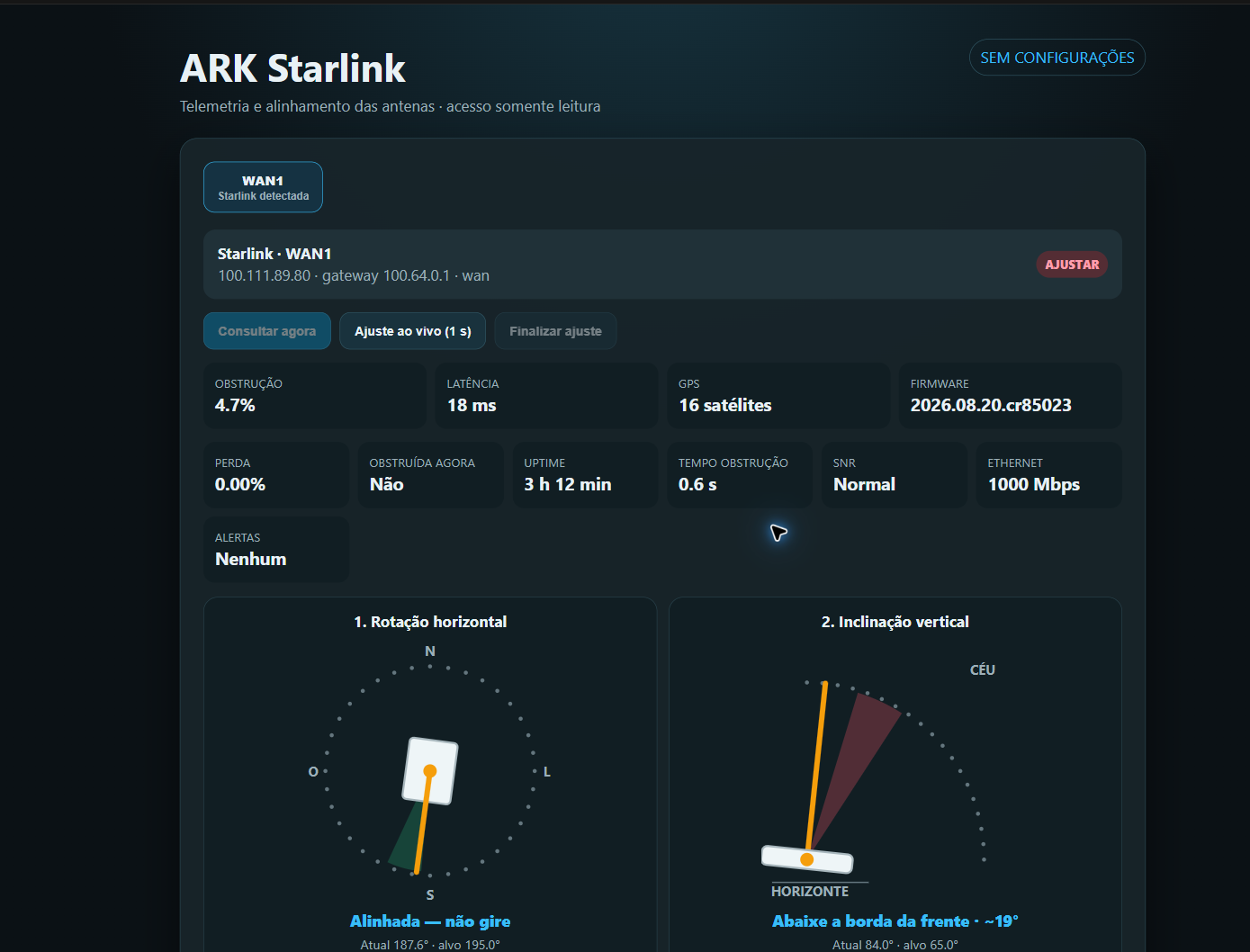Screen dimensions: 1250x952
Task: Click the ARK Starlink title
Action: pyautogui.click(x=292, y=68)
